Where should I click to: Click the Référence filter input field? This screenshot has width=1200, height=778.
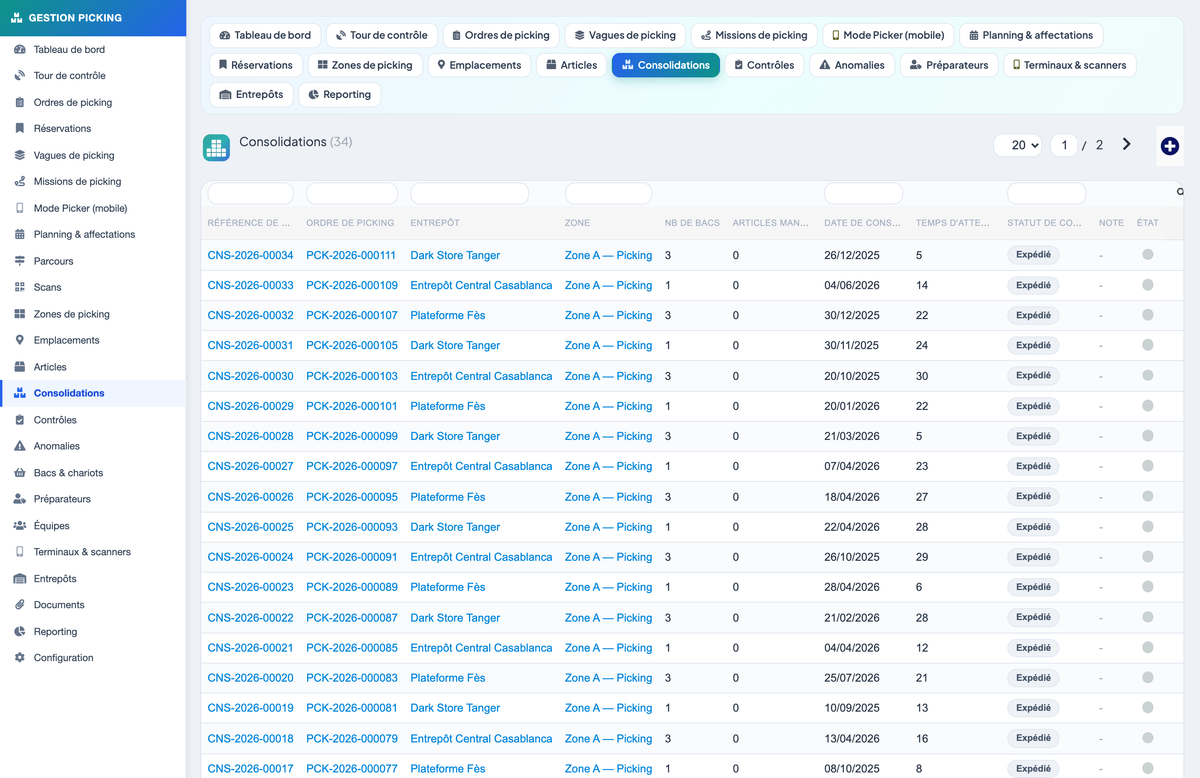tap(250, 193)
